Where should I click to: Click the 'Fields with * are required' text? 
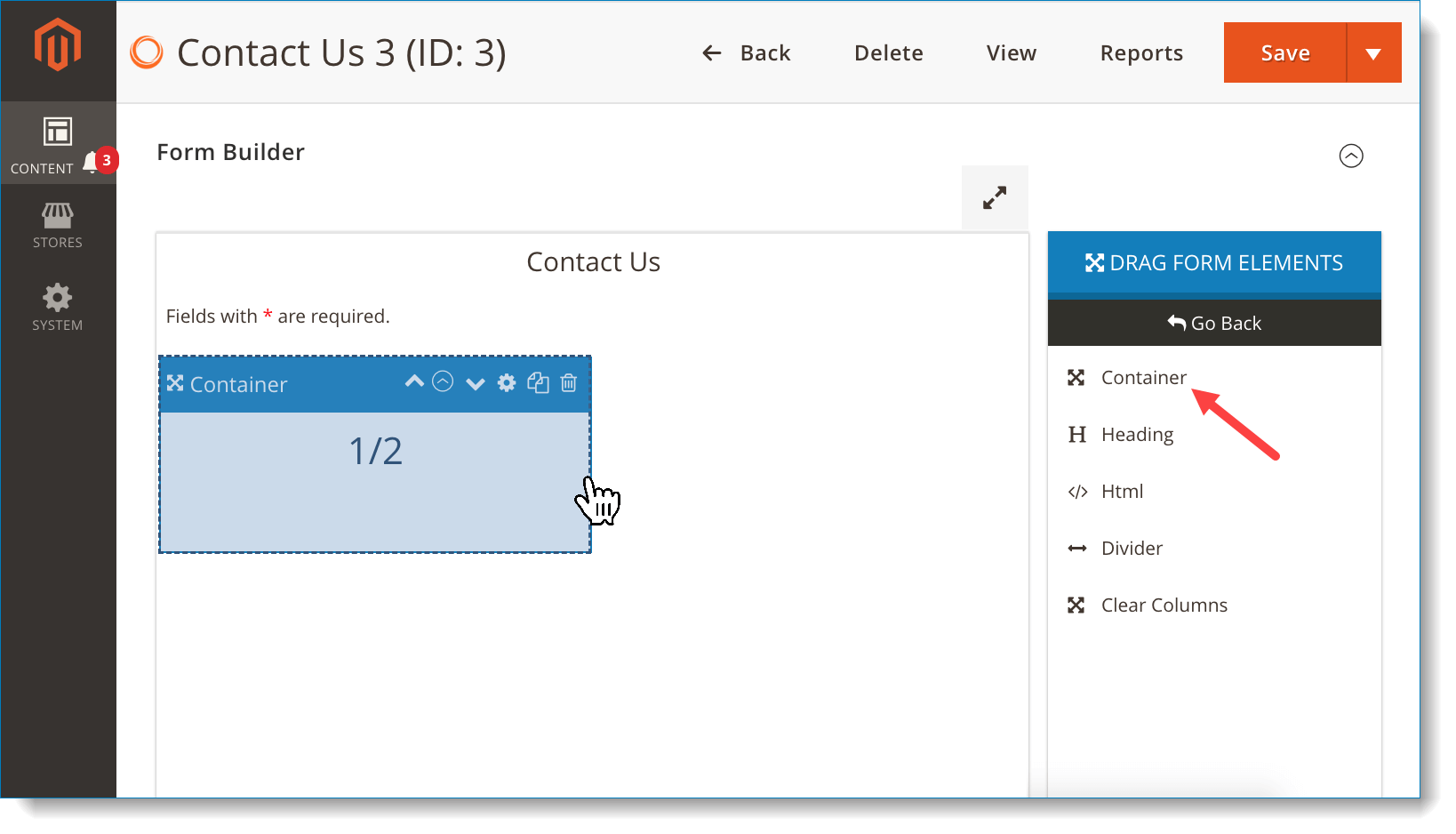(x=278, y=317)
